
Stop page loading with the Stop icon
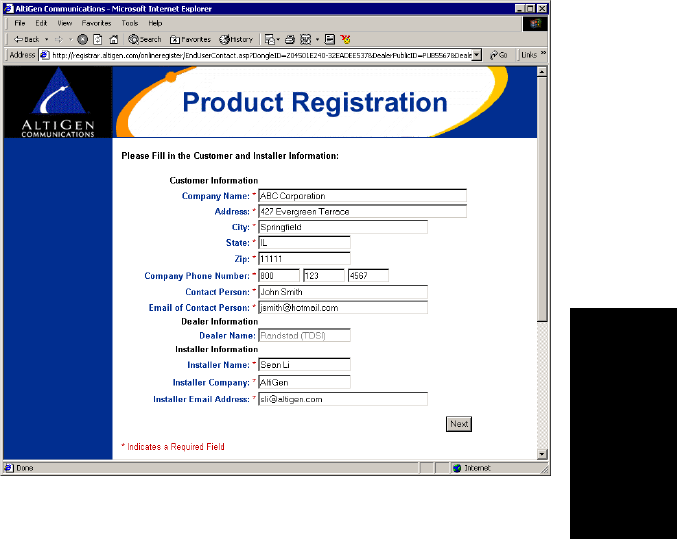click(82, 39)
